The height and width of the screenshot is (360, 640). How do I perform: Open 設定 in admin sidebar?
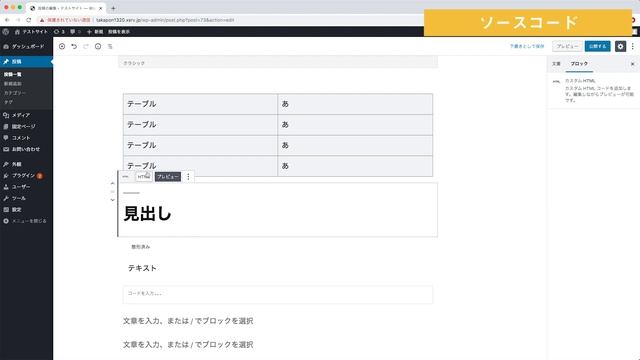(26, 210)
